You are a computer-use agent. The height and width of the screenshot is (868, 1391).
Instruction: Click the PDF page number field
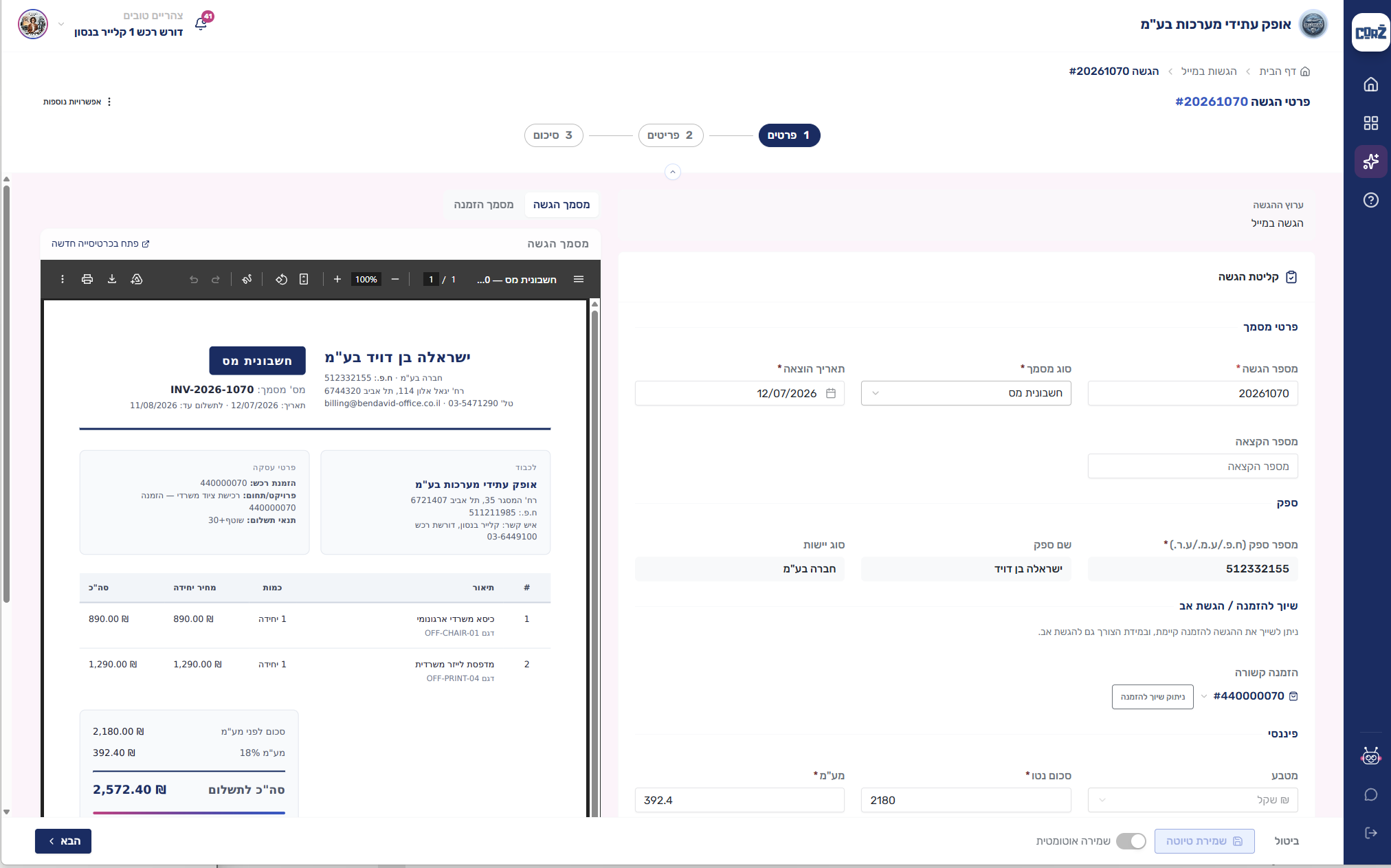coord(431,279)
